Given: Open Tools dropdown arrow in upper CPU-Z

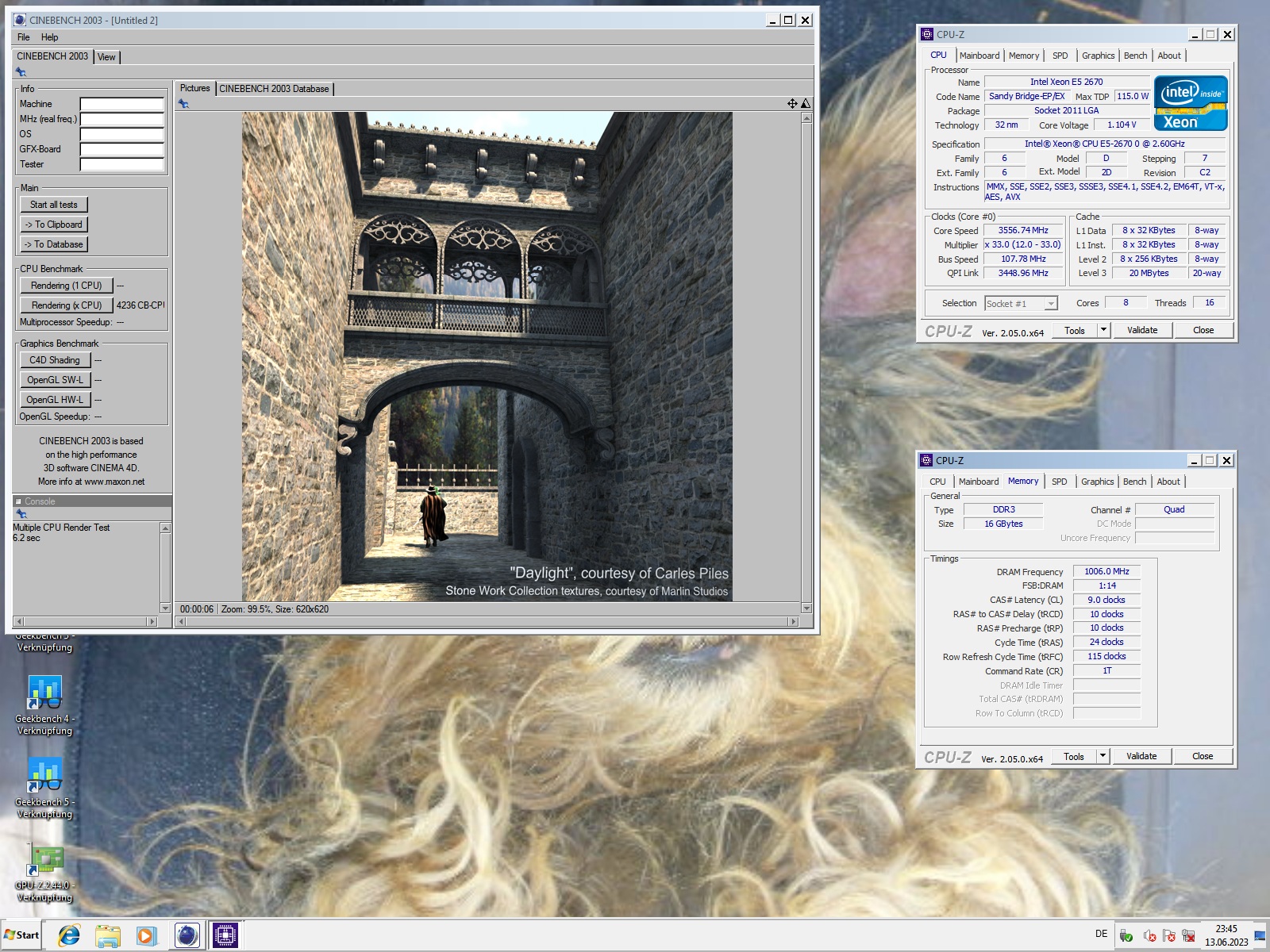Looking at the screenshot, I should pos(1103,330).
